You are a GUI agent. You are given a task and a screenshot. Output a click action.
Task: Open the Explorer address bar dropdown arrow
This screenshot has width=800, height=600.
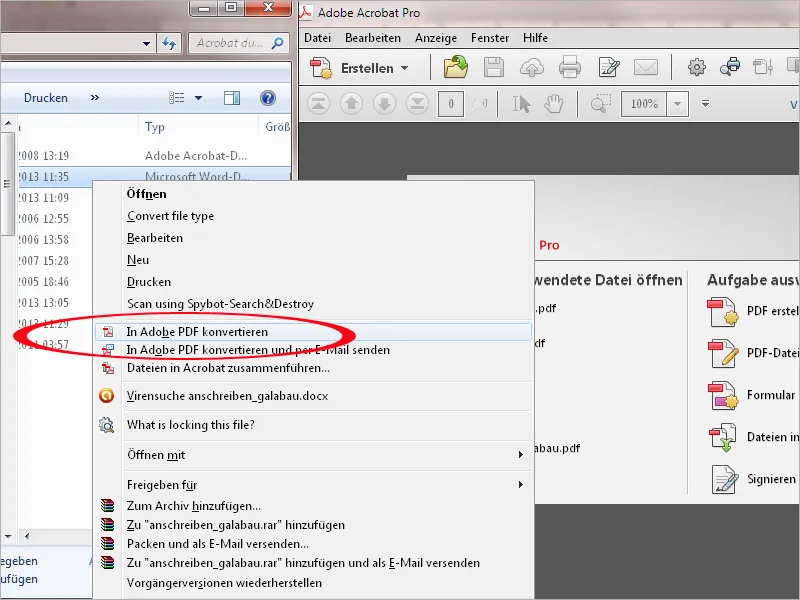point(146,43)
